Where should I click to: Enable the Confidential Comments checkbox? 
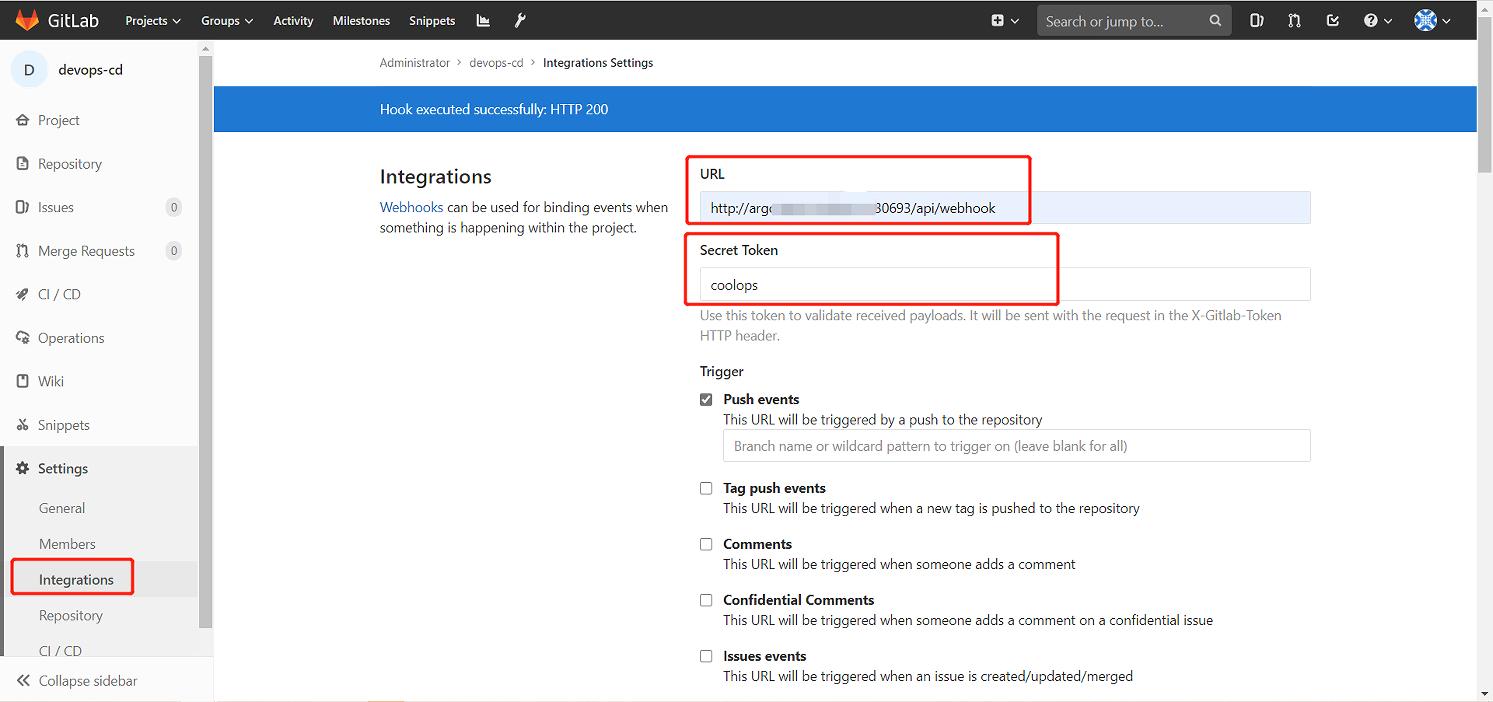click(x=706, y=600)
